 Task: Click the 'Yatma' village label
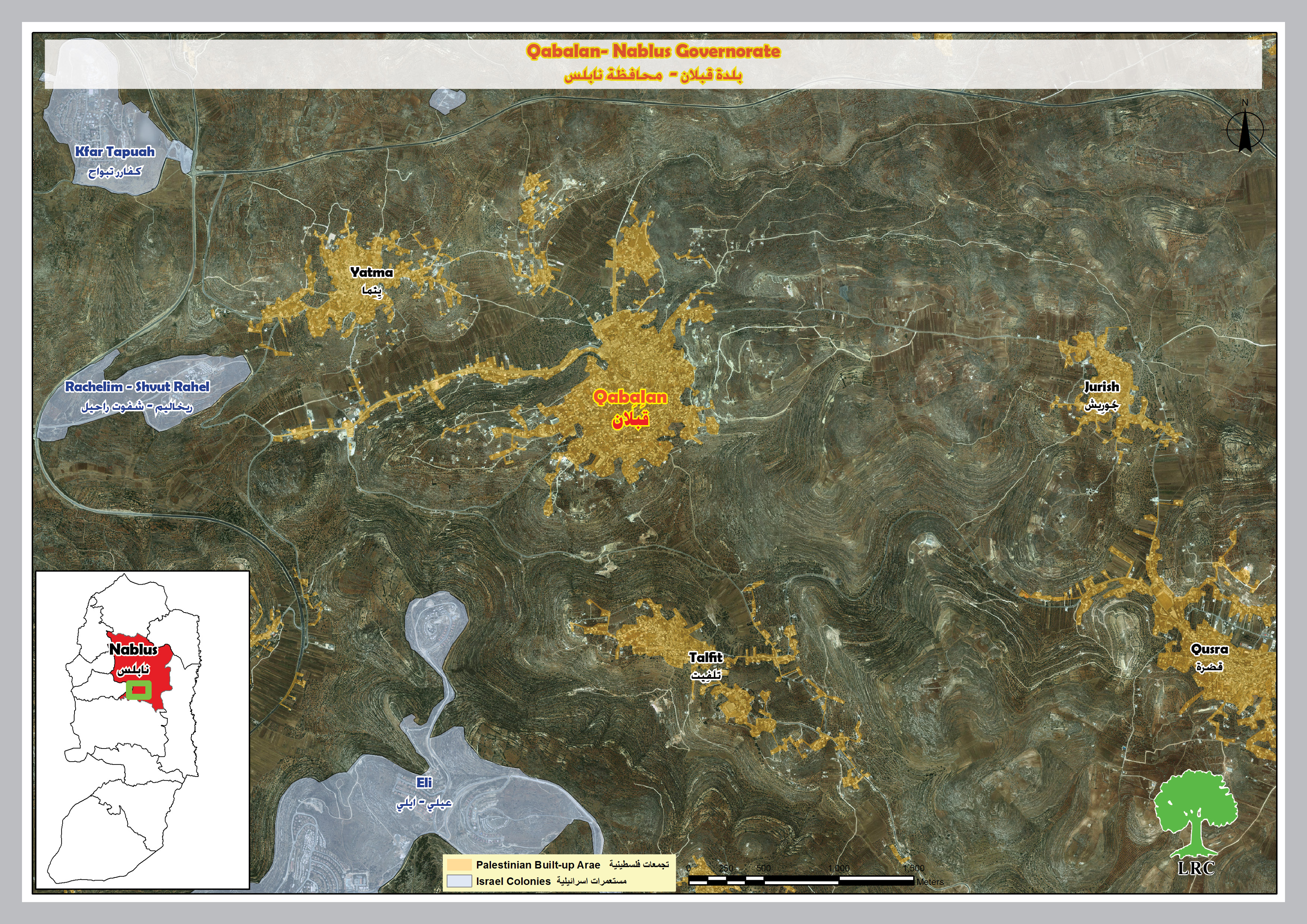point(372,272)
